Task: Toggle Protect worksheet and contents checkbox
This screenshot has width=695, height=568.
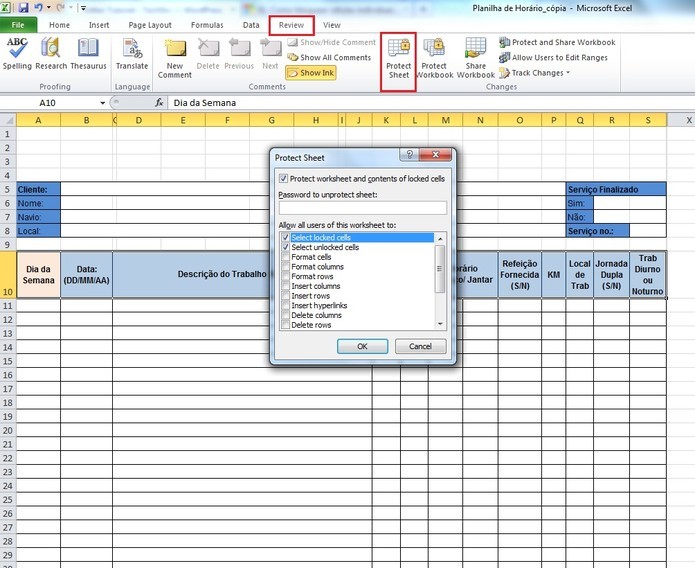Action: (283, 179)
